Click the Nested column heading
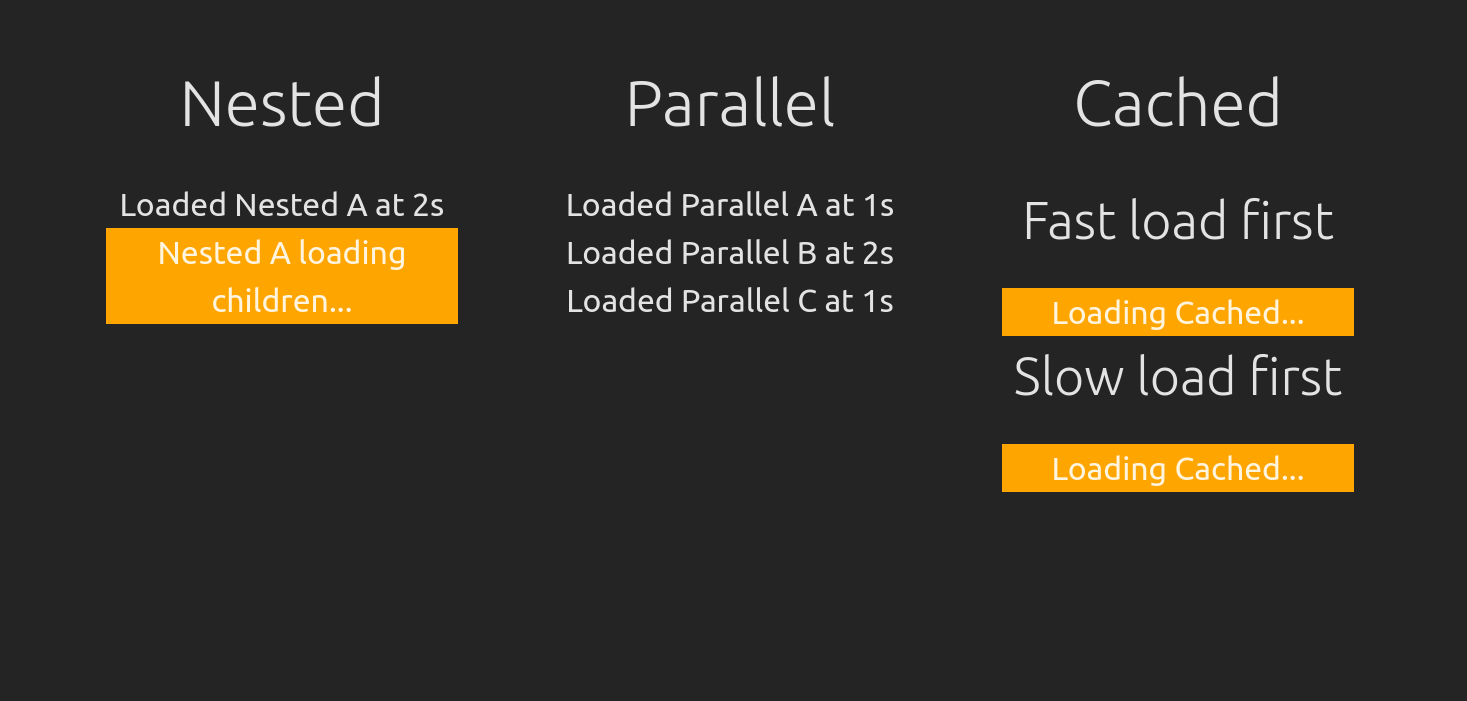This screenshot has height=701, width=1467. tap(282, 104)
